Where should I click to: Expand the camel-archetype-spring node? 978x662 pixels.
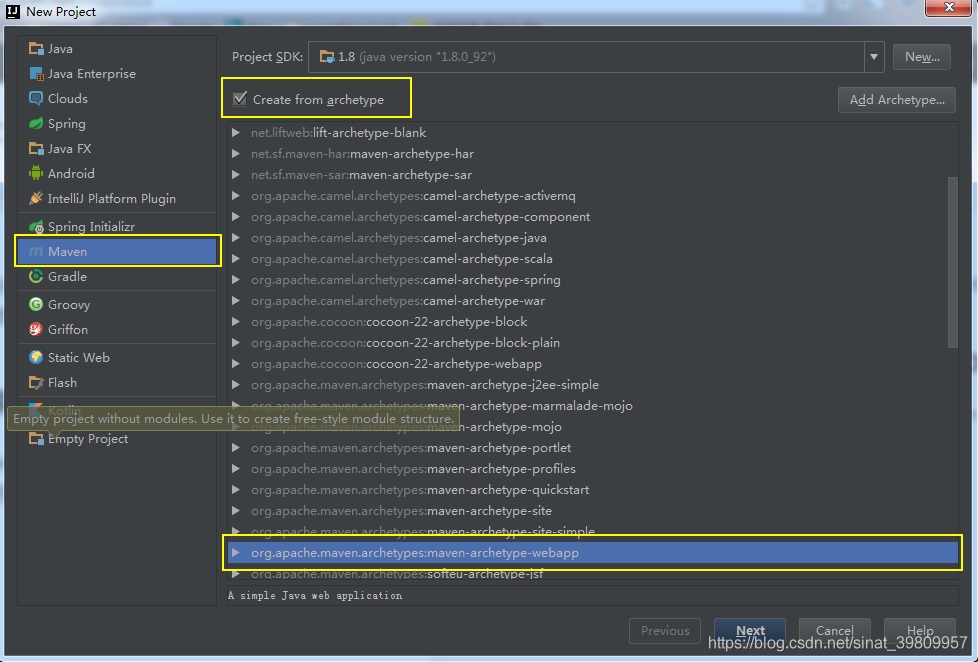236,280
